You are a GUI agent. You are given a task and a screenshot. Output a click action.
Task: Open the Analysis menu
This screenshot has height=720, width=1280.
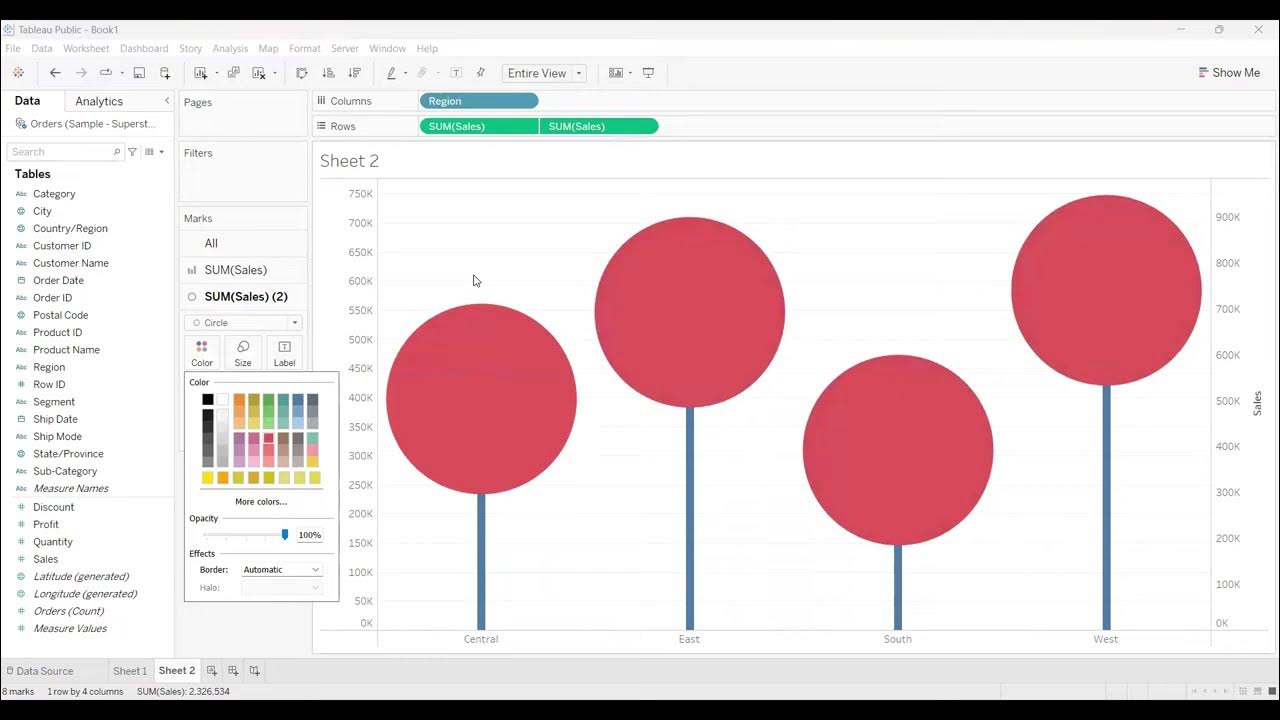click(230, 48)
